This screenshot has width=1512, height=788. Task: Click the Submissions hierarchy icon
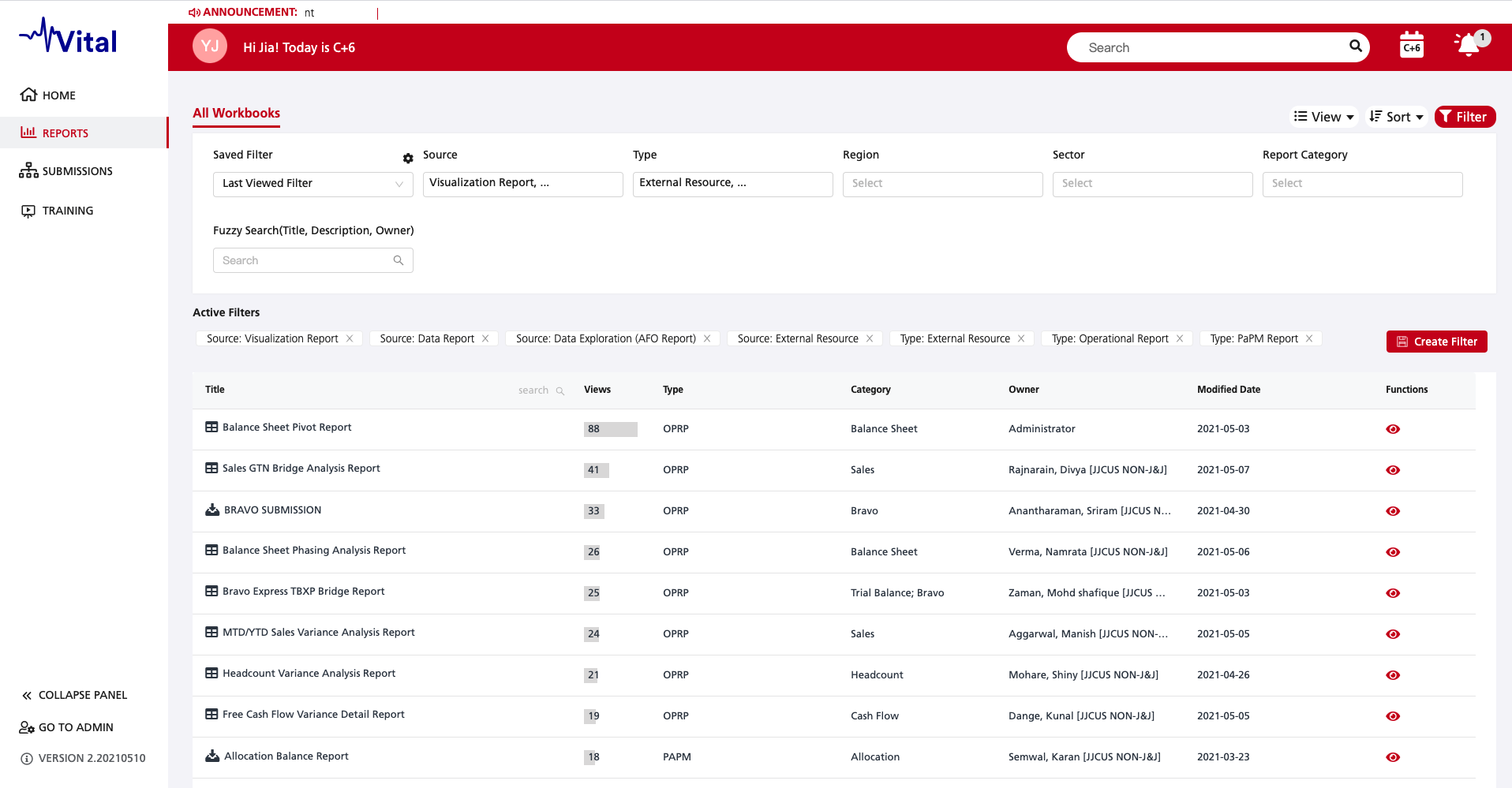(28, 170)
